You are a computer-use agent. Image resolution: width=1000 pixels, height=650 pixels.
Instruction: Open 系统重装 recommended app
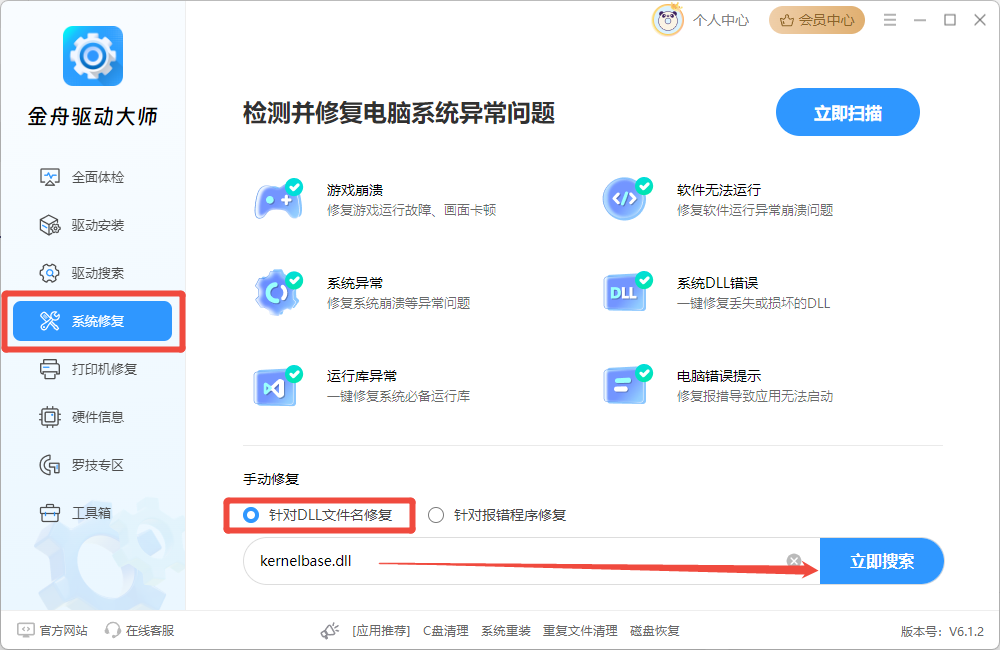506,631
